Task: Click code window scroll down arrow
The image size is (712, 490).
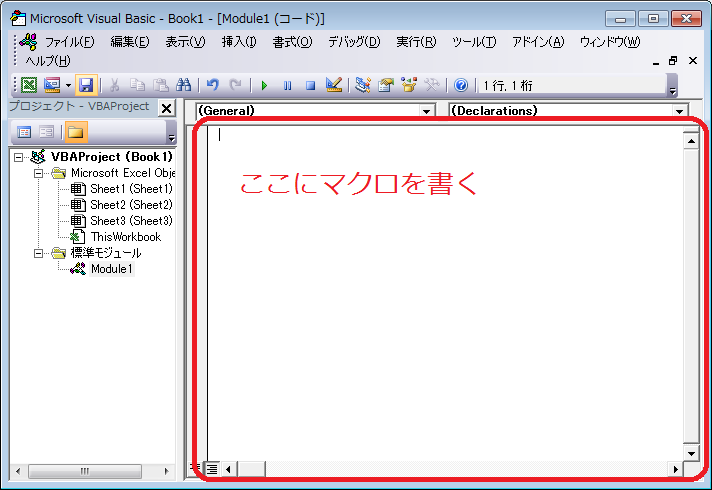Action: pos(691,453)
